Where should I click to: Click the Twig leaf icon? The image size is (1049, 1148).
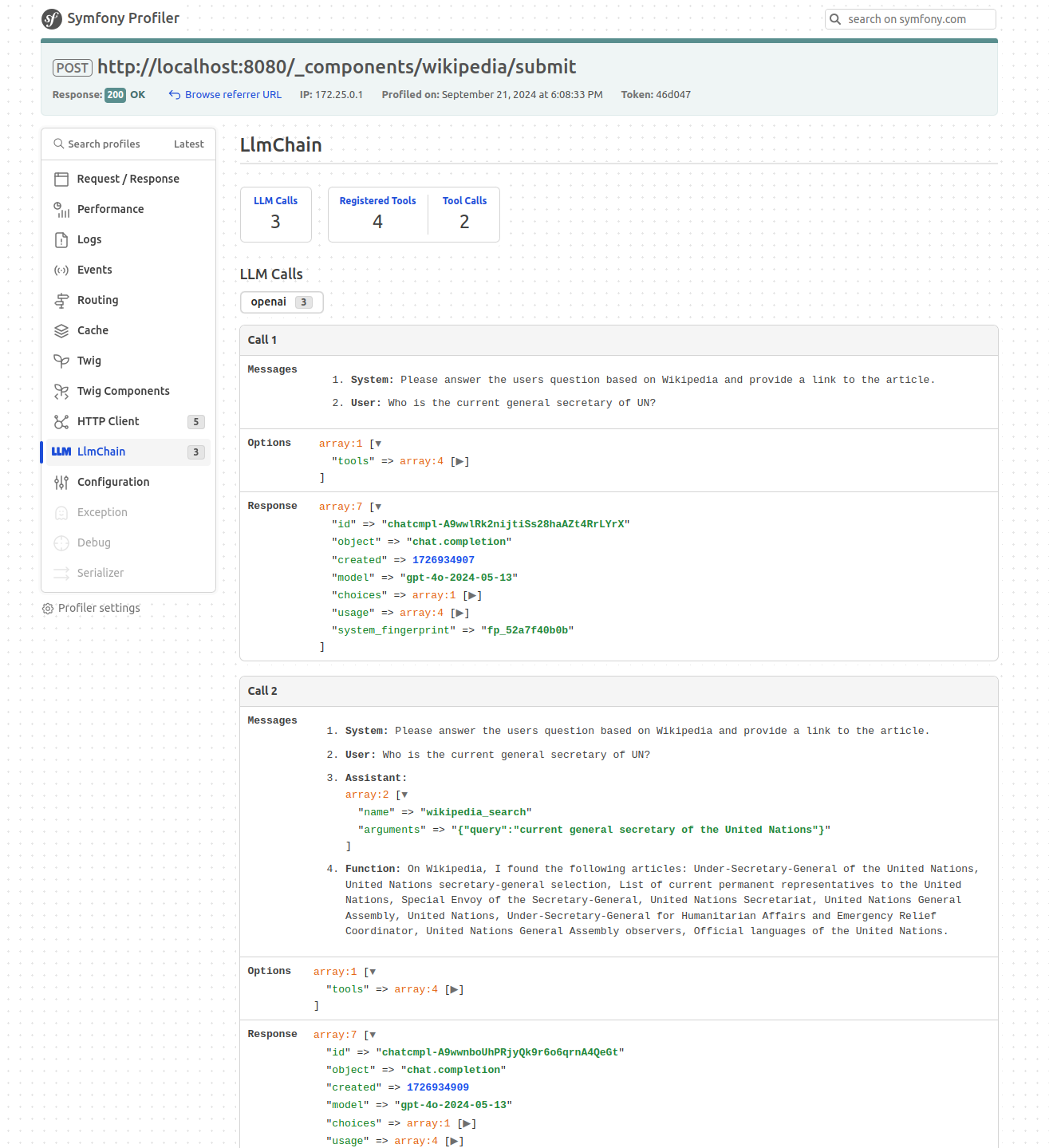click(x=61, y=361)
